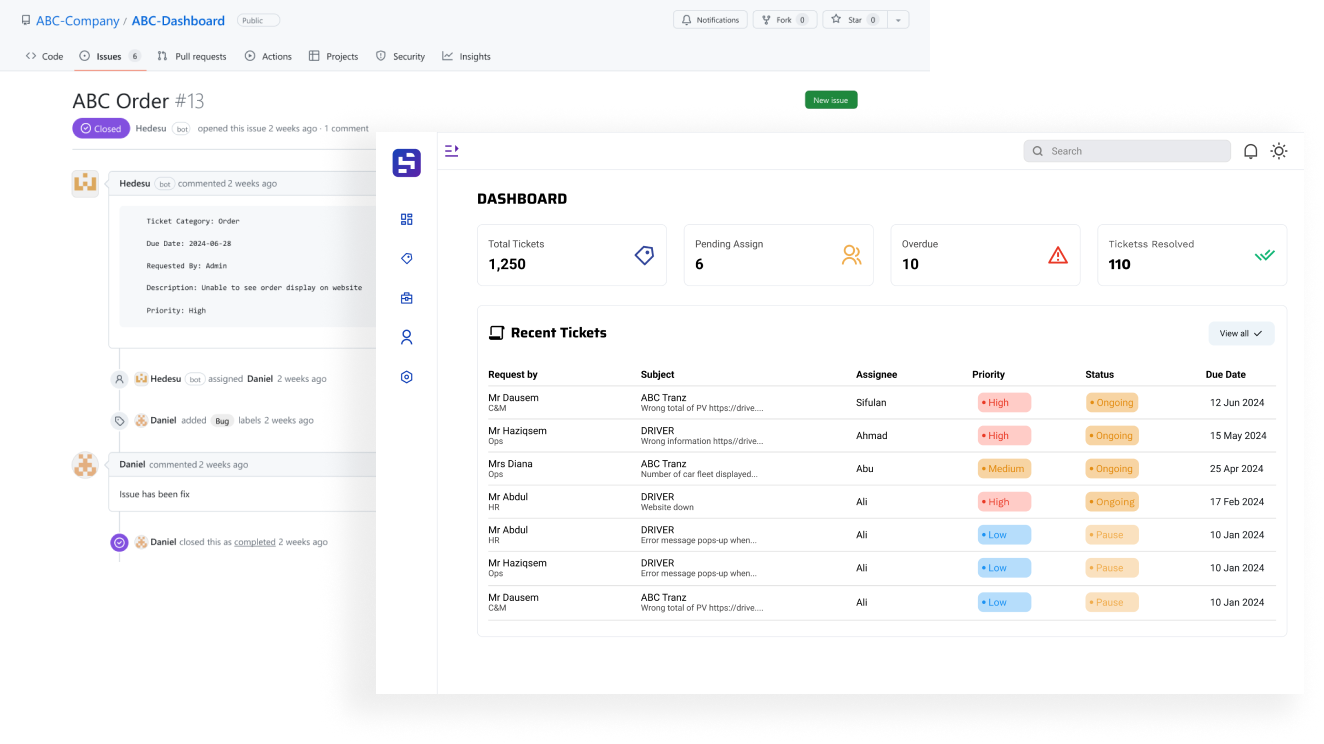The width and height of the screenshot is (1324, 744).
Task: Select the 'Website down' ticket subject
Action: (x=667, y=508)
